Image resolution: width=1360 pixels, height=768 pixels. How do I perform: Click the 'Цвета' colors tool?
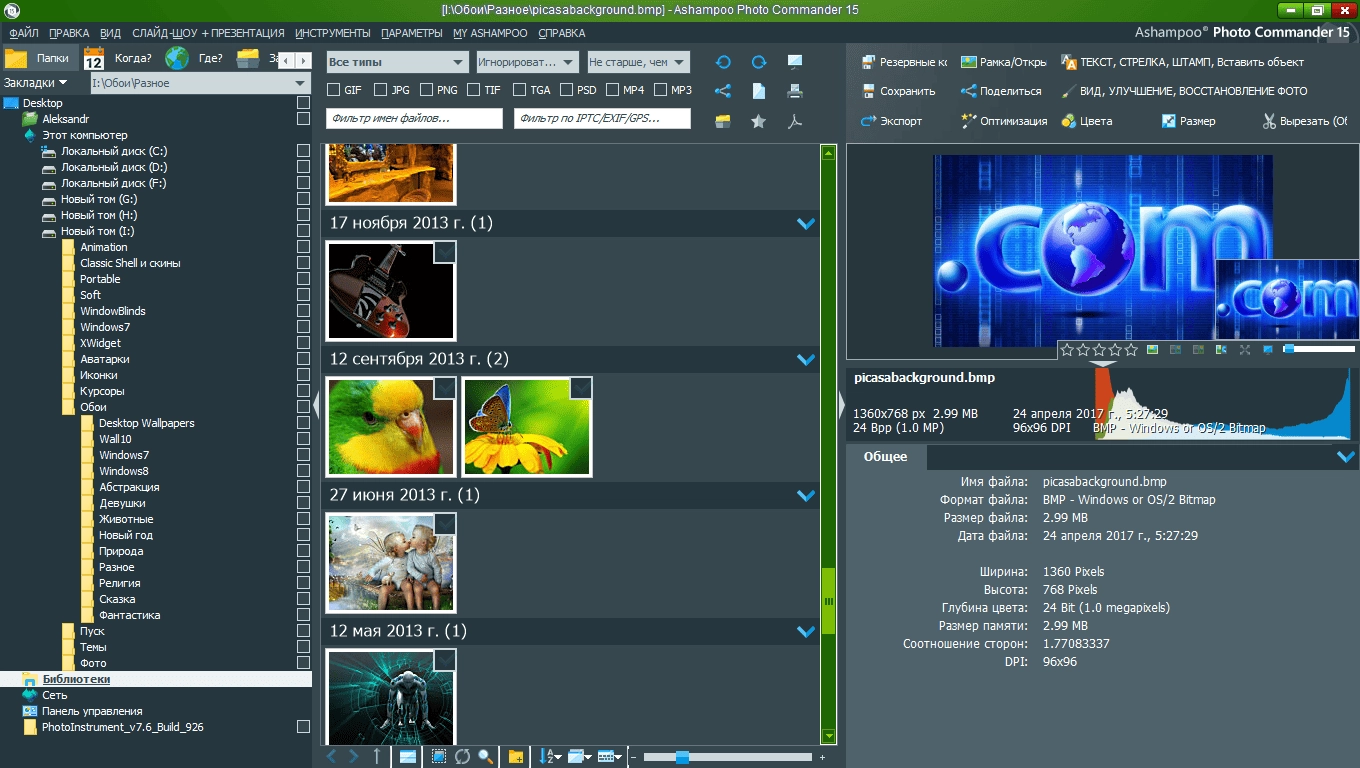[x=1086, y=121]
